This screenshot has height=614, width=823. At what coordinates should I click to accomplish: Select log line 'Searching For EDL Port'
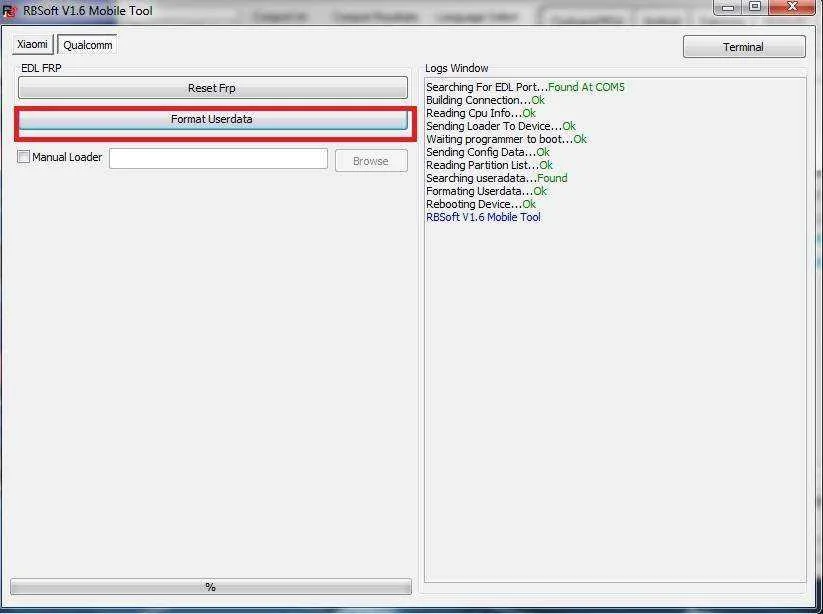(x=525, y=87)
